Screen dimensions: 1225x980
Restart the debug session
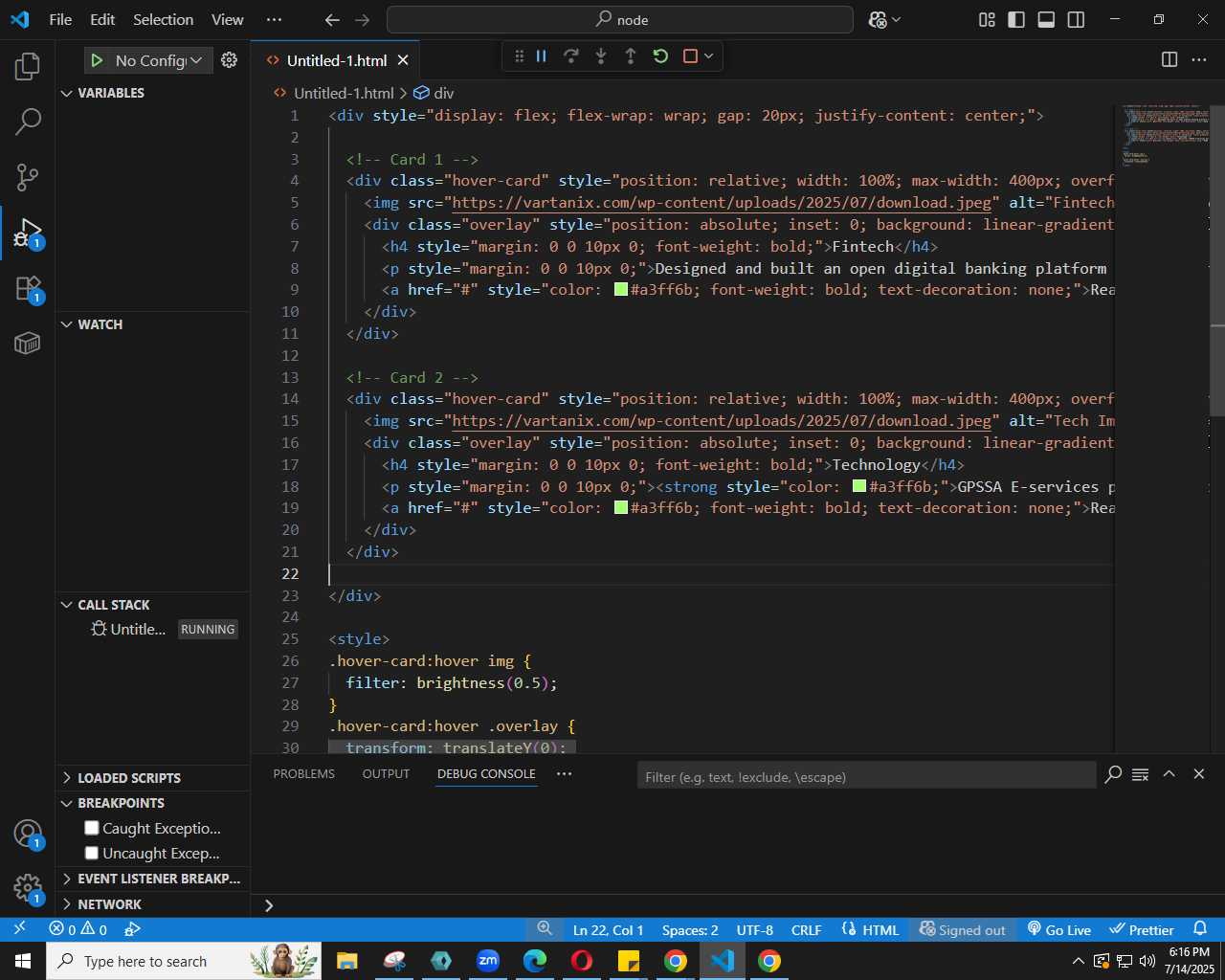(x=660, y=56)
